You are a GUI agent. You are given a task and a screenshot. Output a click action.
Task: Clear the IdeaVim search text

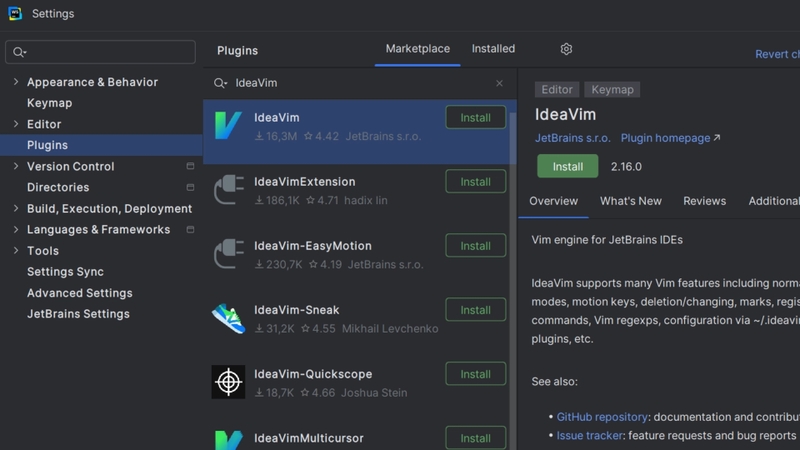[x=499, y=83]
